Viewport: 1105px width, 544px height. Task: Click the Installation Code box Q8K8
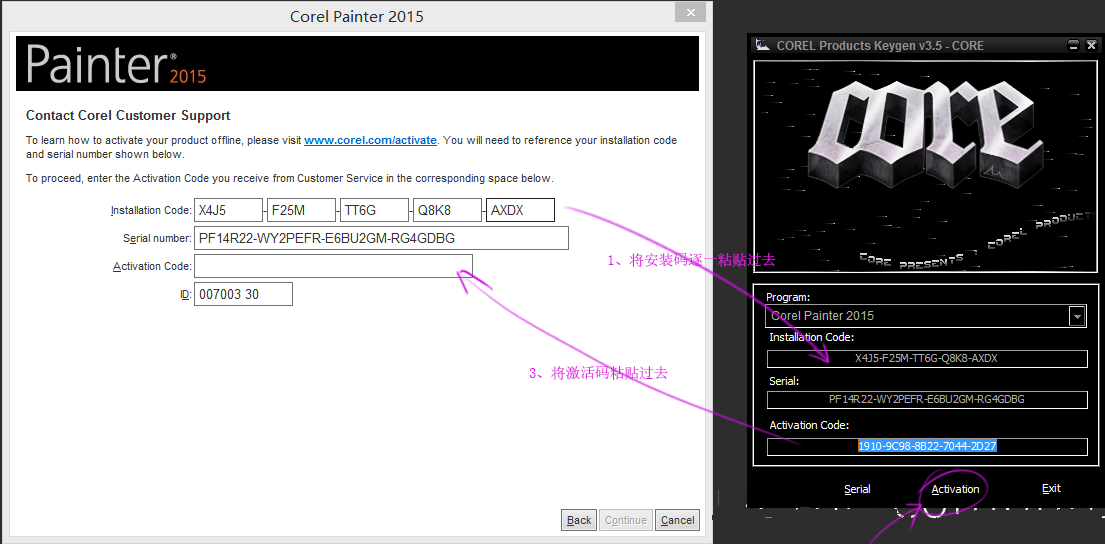(x=447, y=210)
